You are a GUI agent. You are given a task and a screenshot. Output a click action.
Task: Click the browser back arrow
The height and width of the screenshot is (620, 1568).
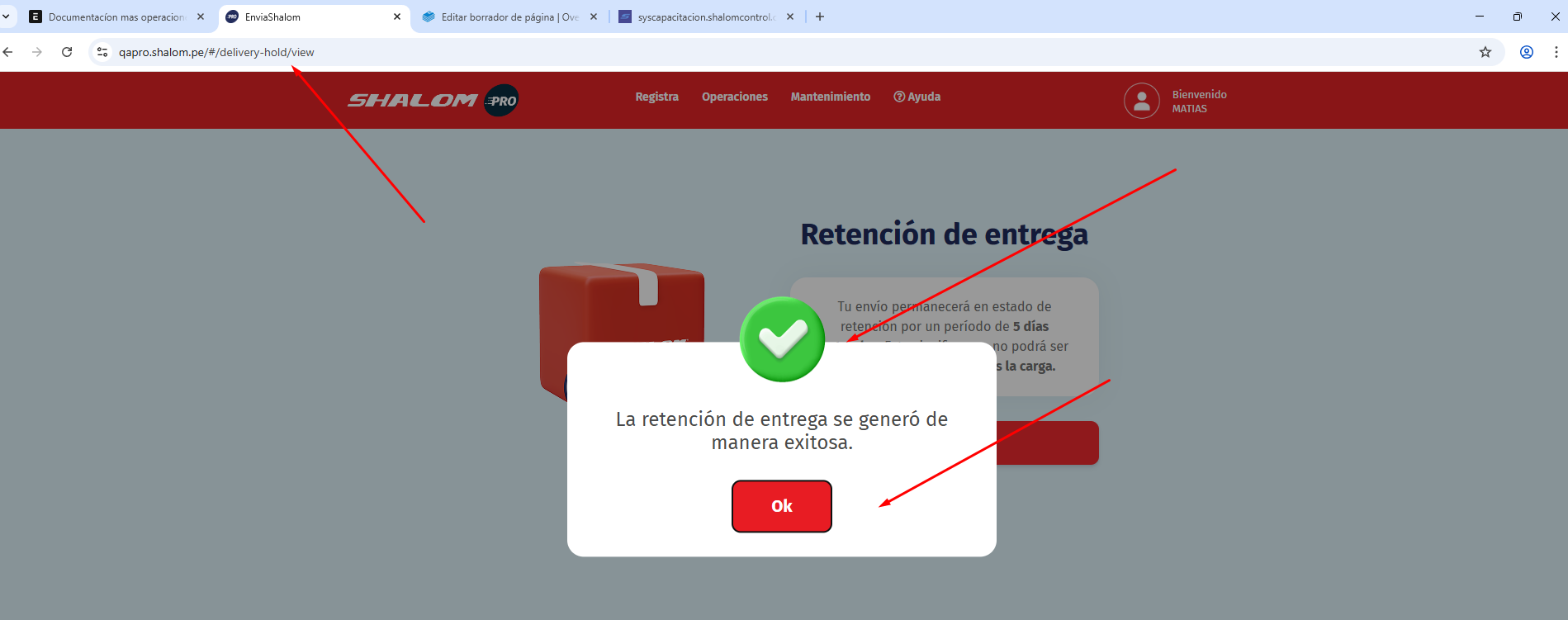8,52
